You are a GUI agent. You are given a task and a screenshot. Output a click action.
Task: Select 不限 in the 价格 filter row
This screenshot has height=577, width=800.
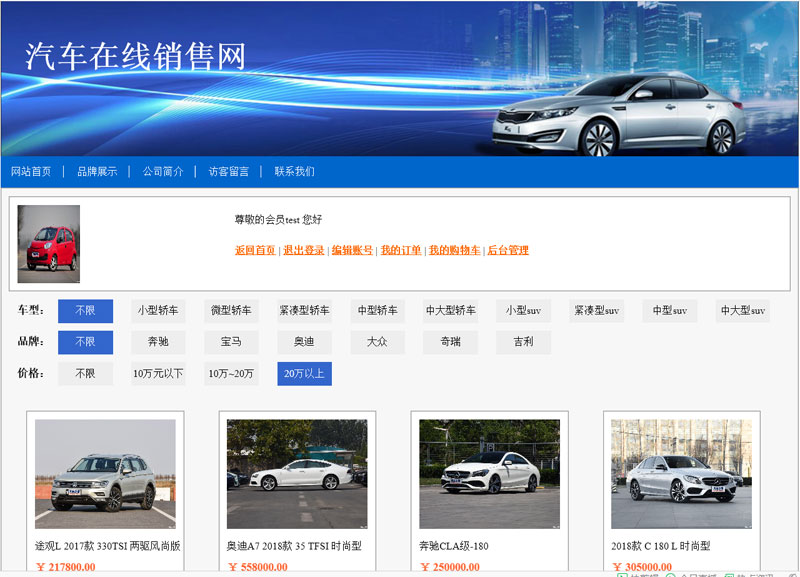(x=85, y=374)
